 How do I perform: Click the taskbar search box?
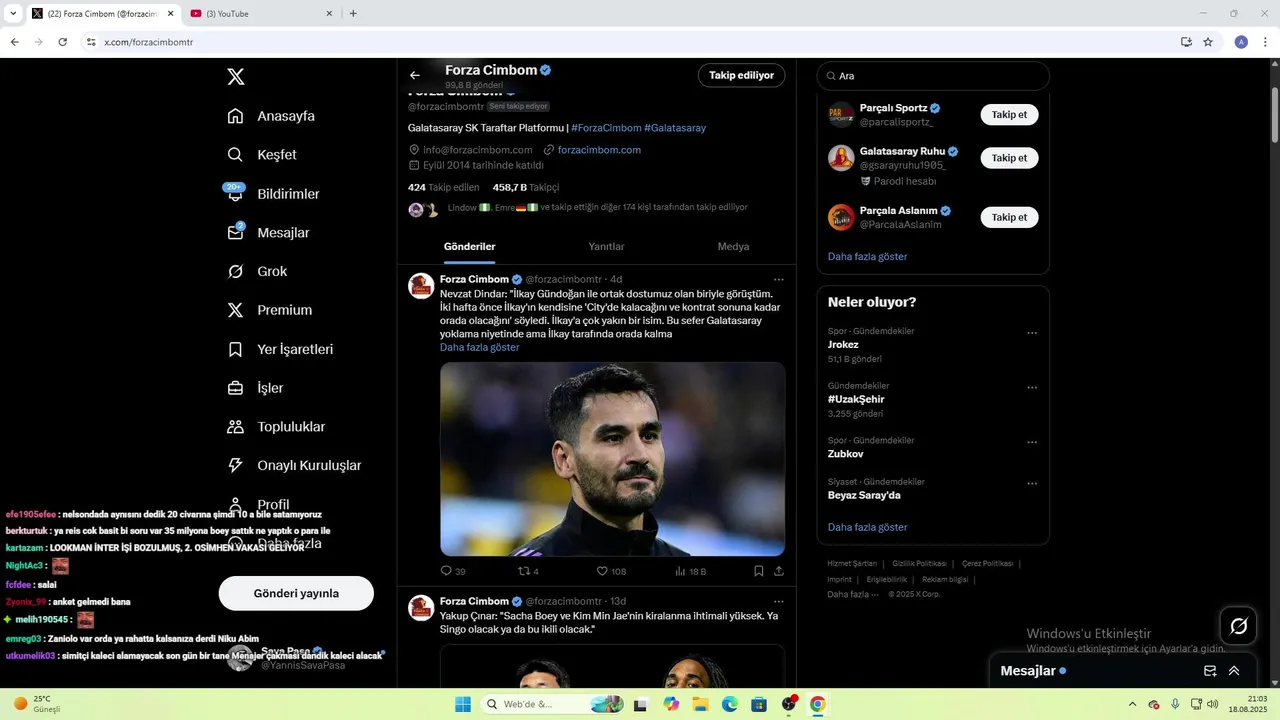coord(553,704)
